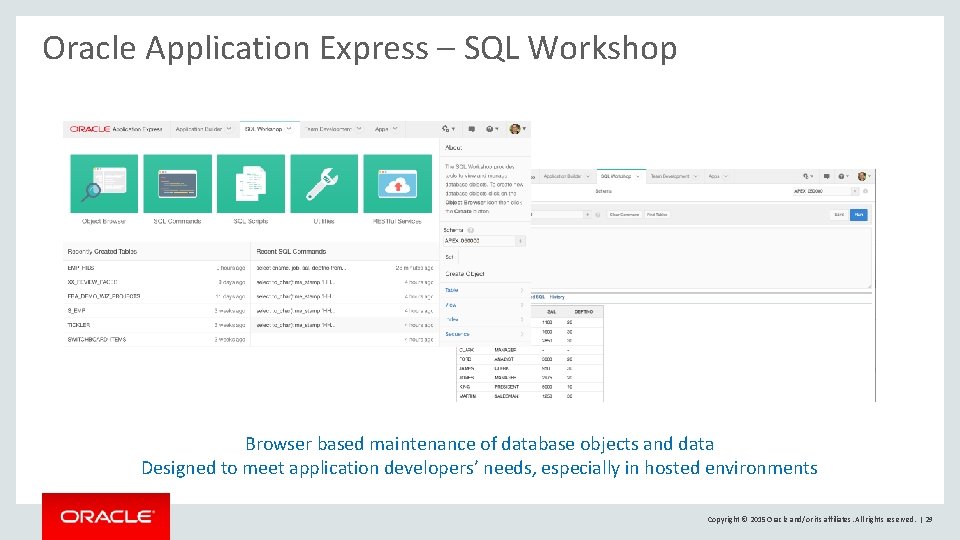Click inside the SQL command editor area
960x540 pixels.
tap(700, 256)
